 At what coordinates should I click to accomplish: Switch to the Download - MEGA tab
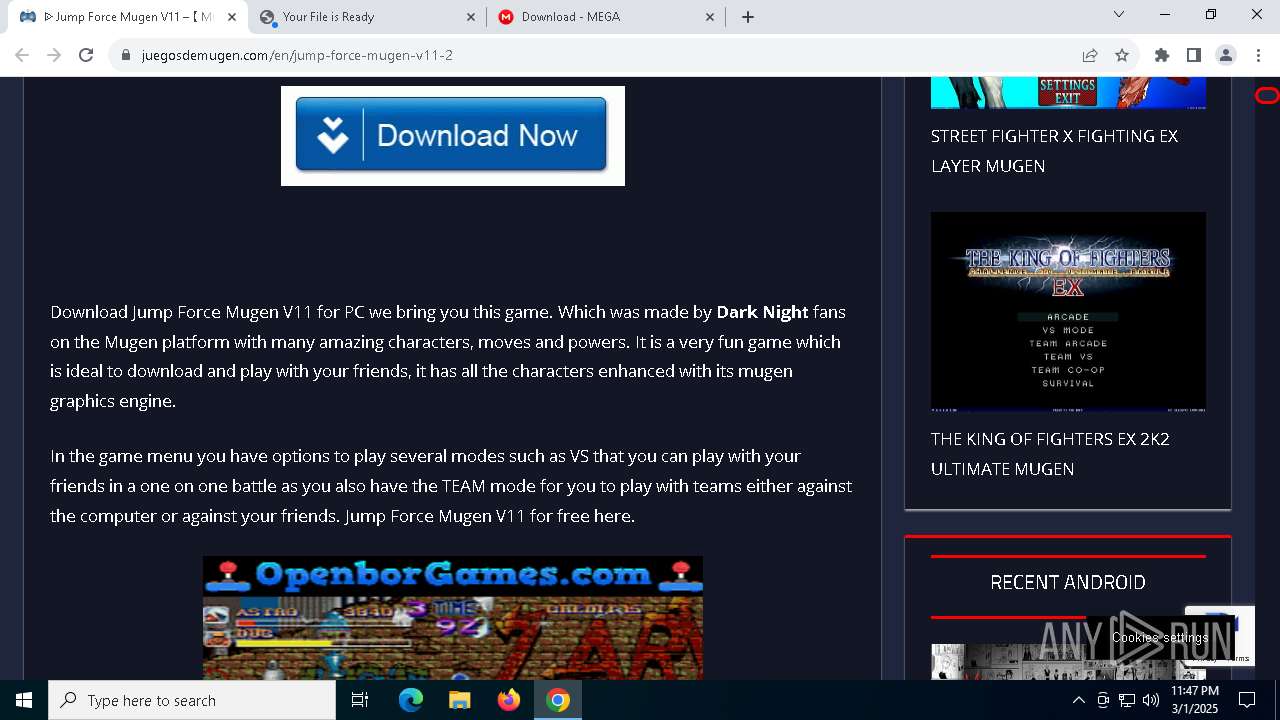point(608,17)
